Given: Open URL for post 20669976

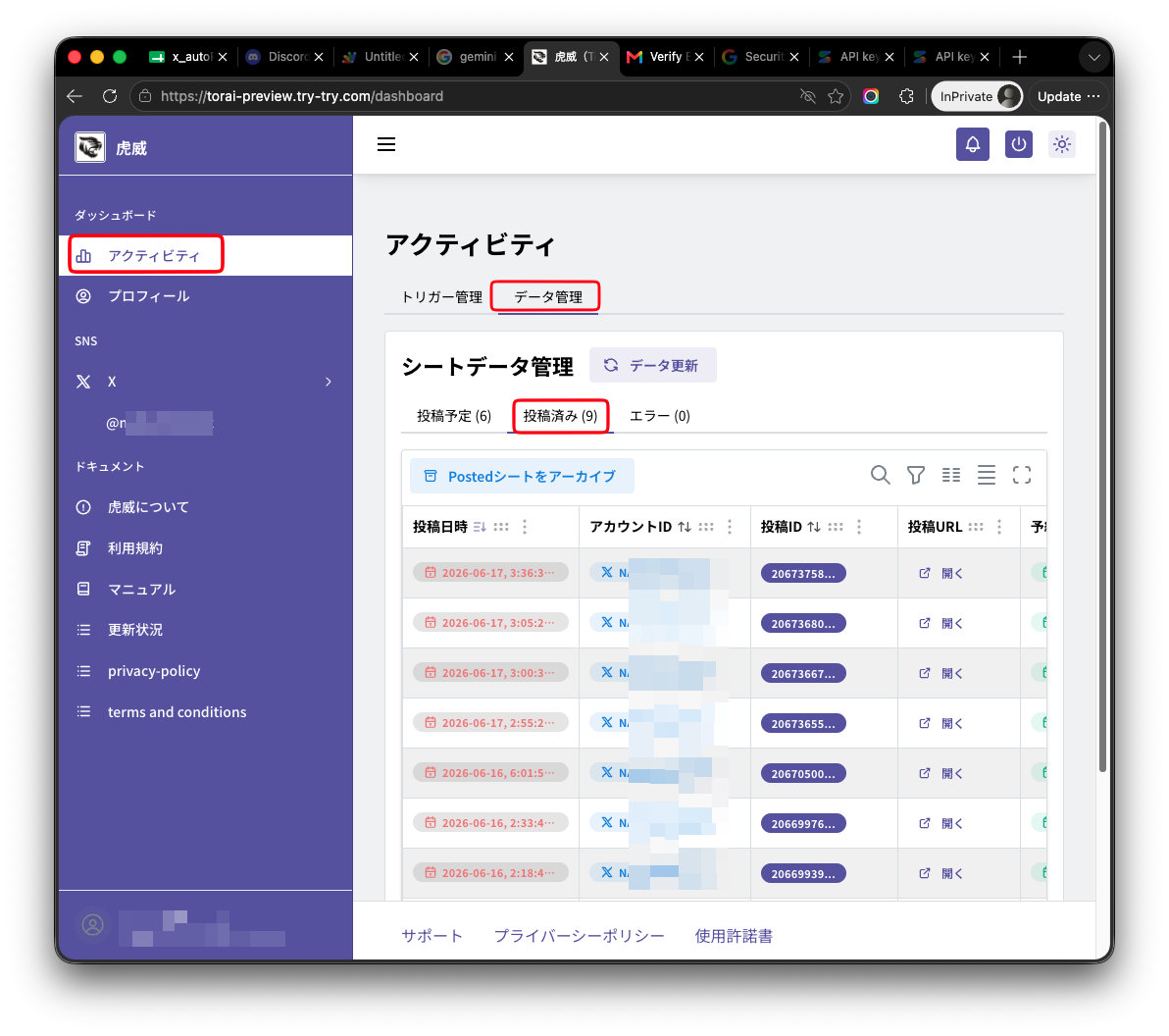Looking at the screenshot, I should tap(940, 823).
